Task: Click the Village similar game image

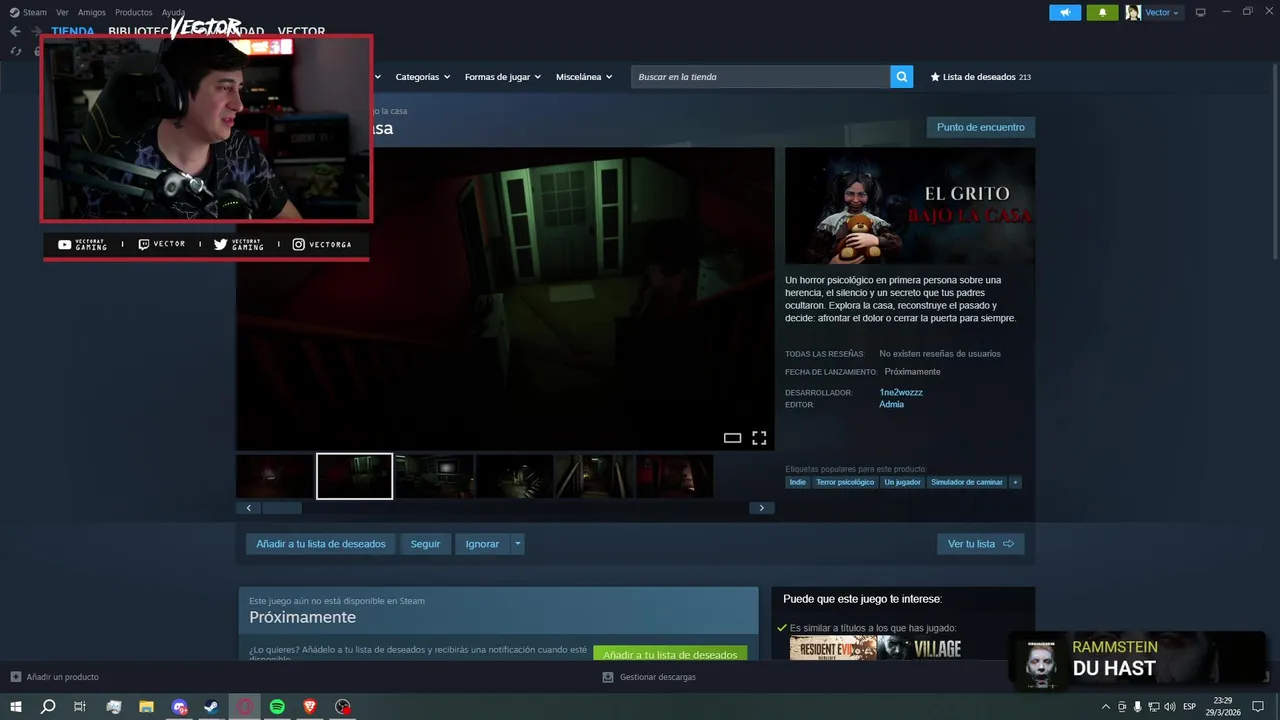Action: tap(920, 649)
